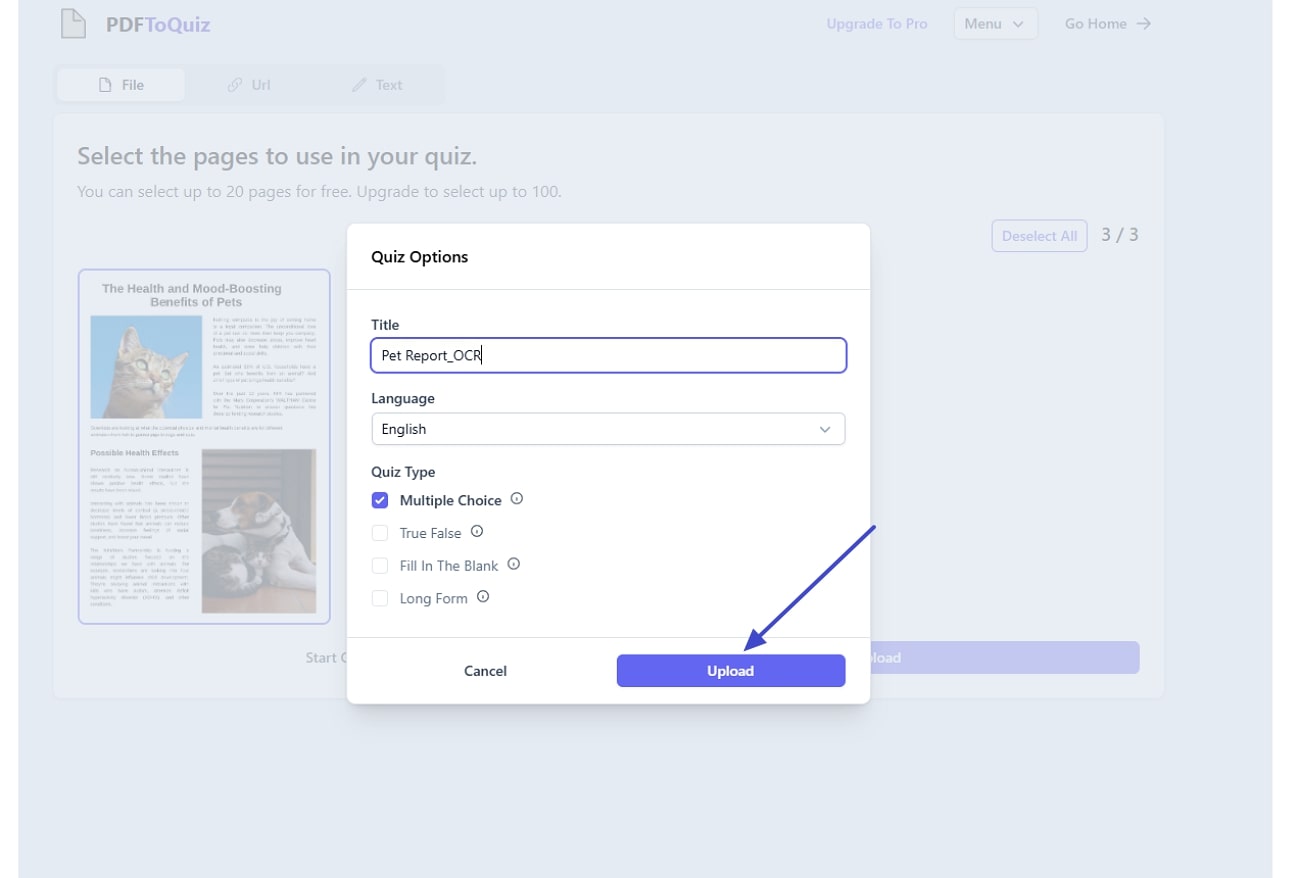Click the Deselect All button
This screenshot has width=1300, height=878.
coord(1039,236)
